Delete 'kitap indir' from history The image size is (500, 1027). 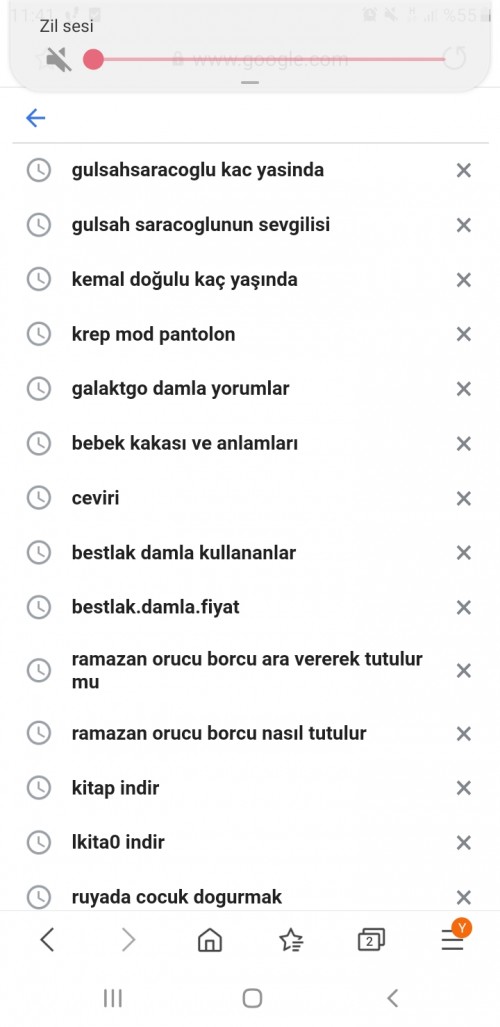coord(463,788)
